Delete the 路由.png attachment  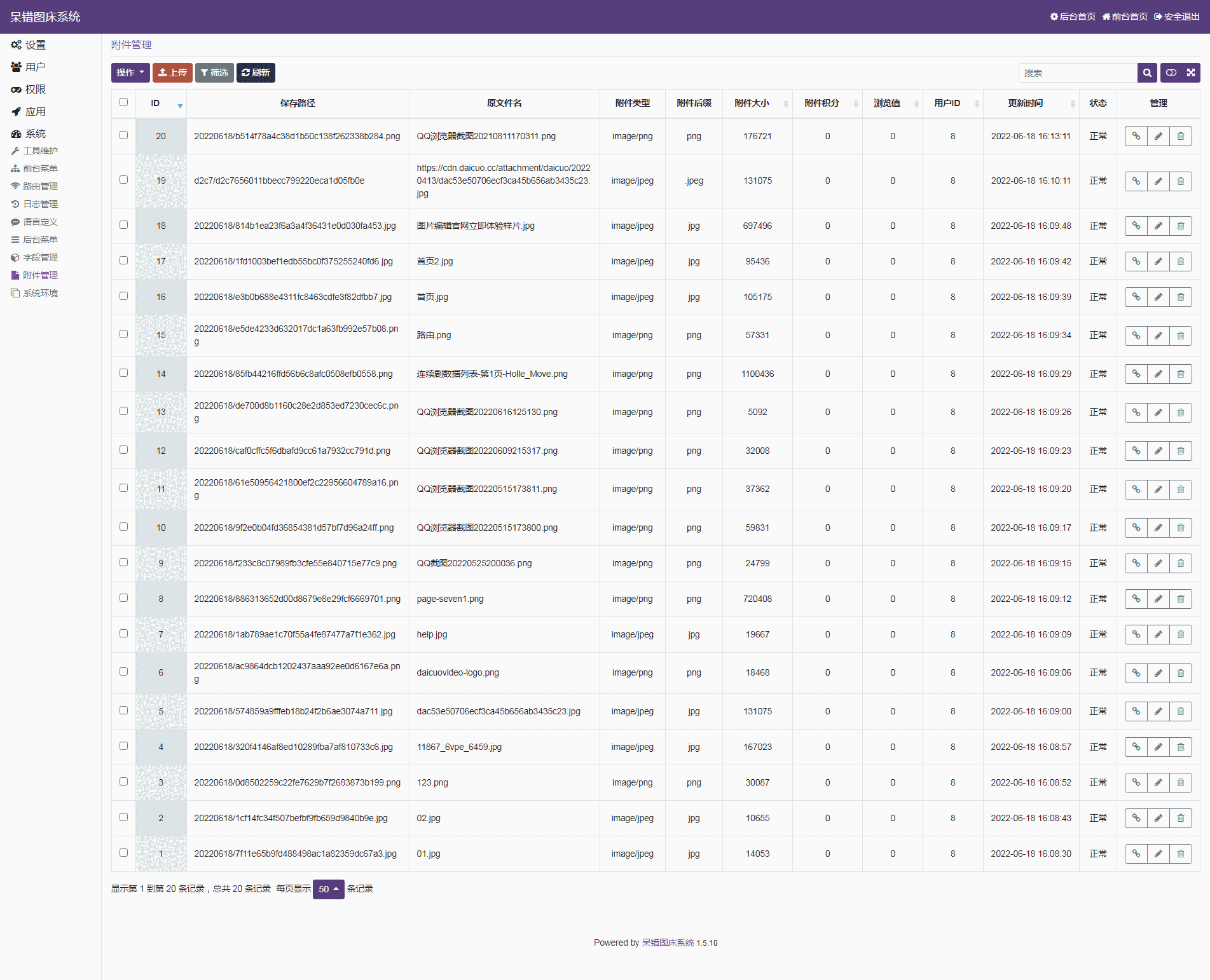pyautogui.click(x=1181, y=336)
